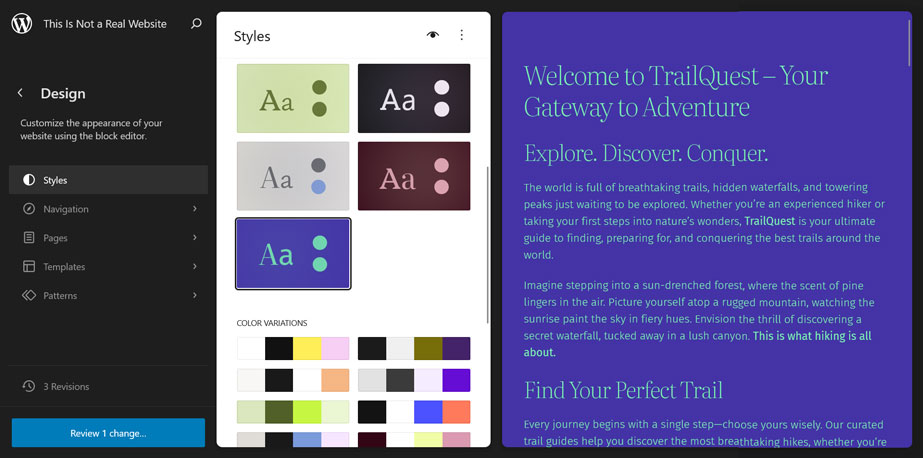Choose the maroon style variation thumbnail

pyautogui.click(x=414, y=176)
